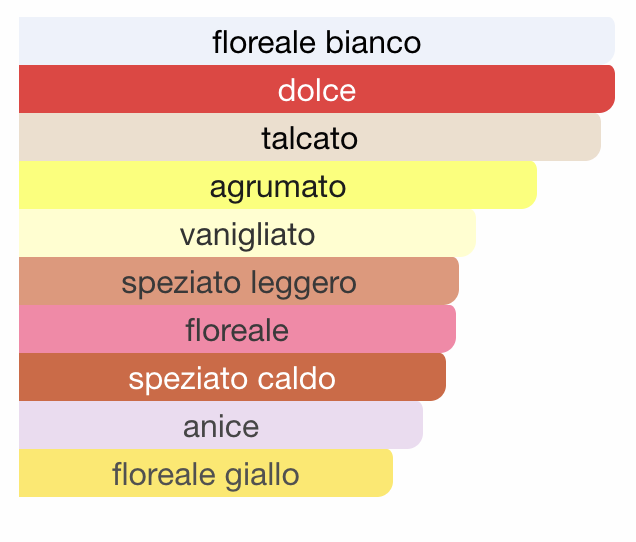
Task: Select the speziato leggero bar
Action: [239, 281]
